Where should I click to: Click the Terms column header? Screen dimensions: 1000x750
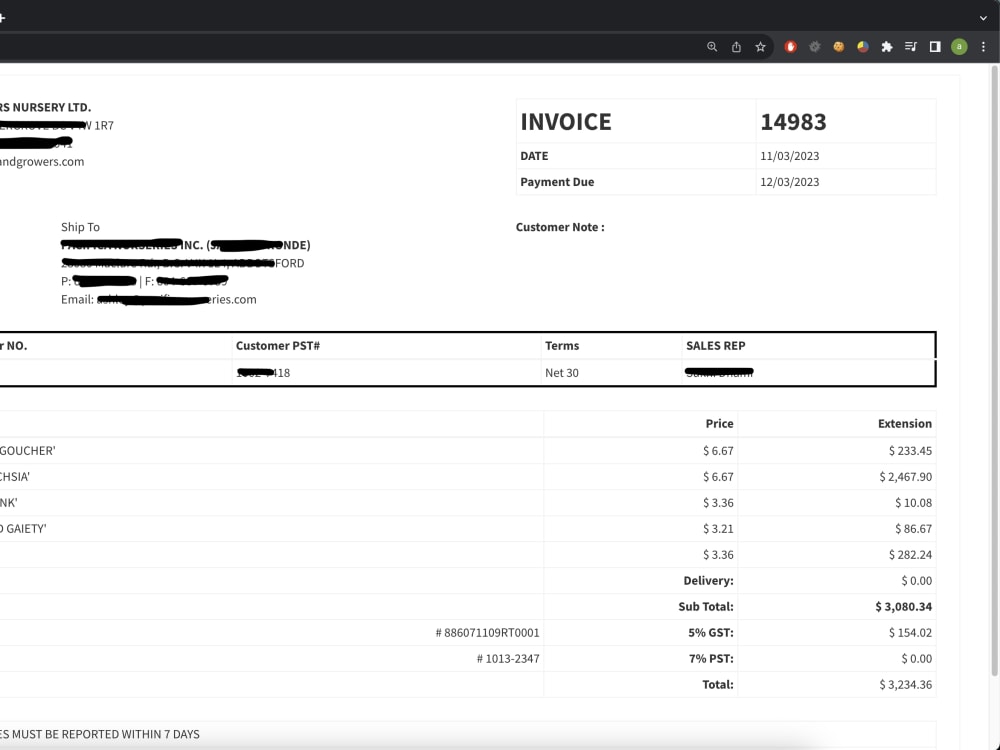[562, 346]
